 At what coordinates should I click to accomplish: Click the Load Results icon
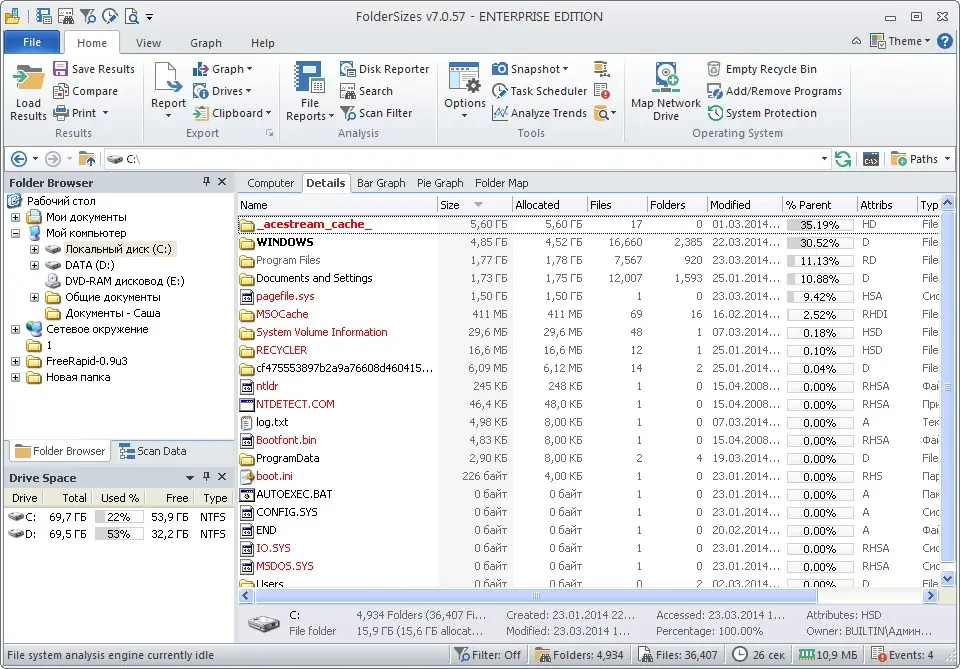pos(28,79)
